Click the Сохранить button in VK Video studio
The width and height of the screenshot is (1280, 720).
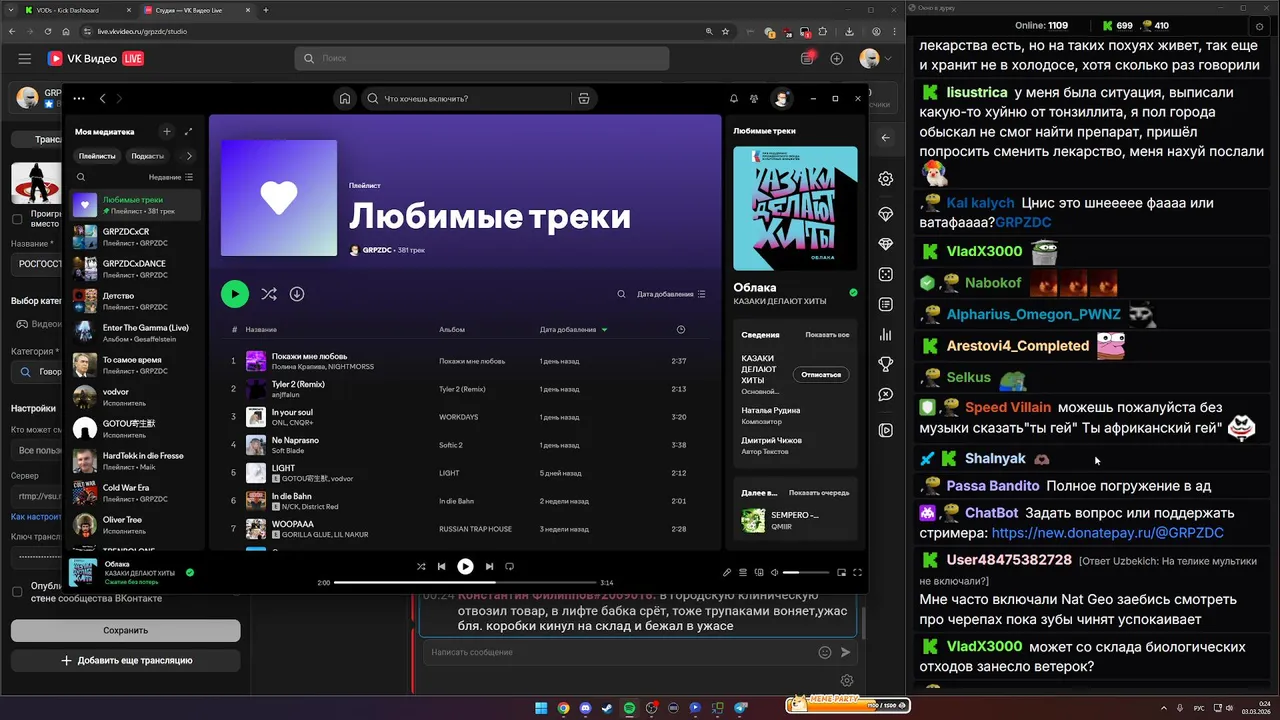[125, 630]
